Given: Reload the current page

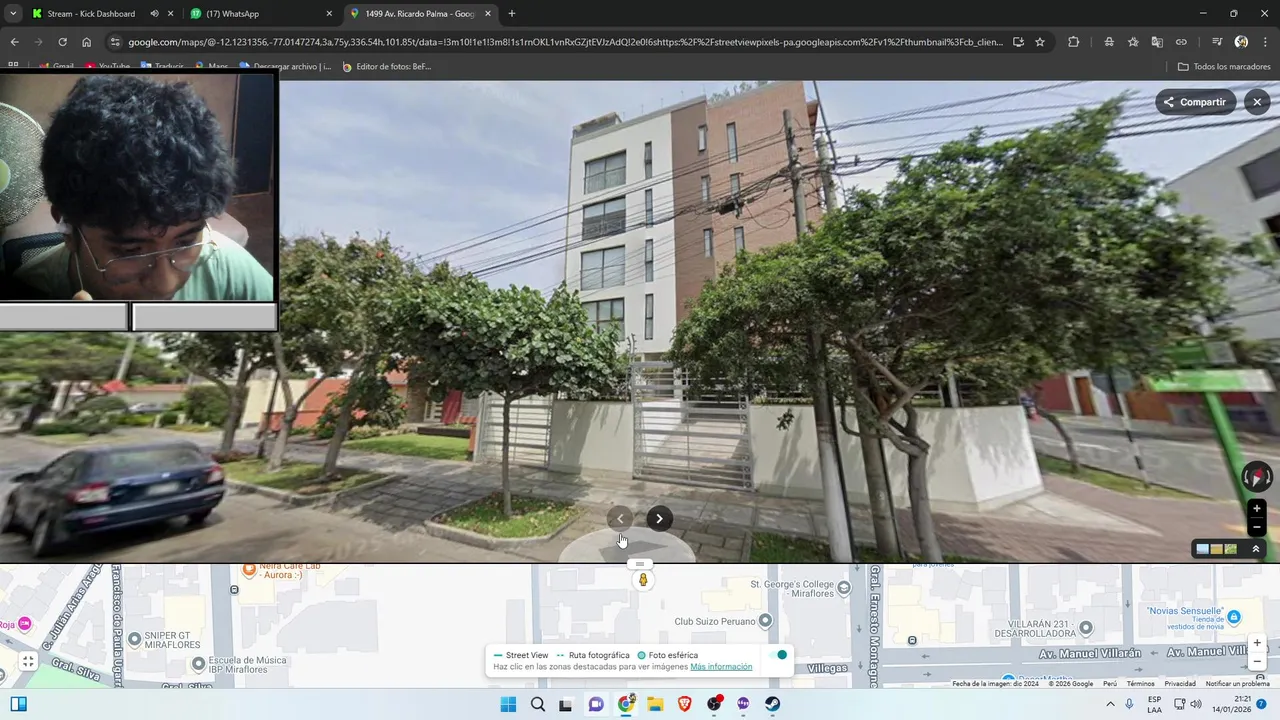Looking at the screenshot, I should click(62, 42).
